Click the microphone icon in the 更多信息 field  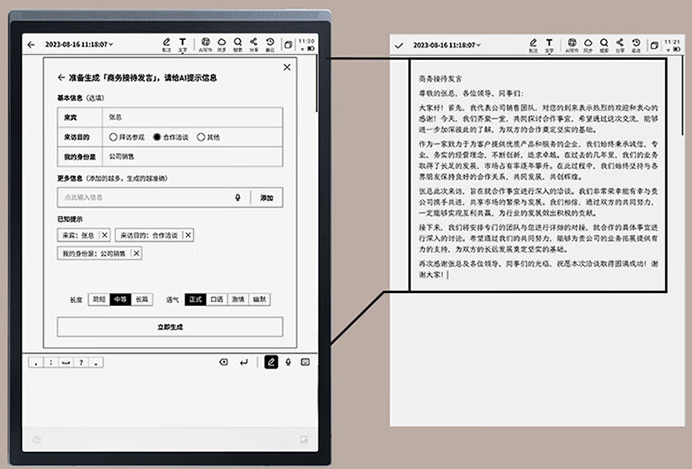238,198
